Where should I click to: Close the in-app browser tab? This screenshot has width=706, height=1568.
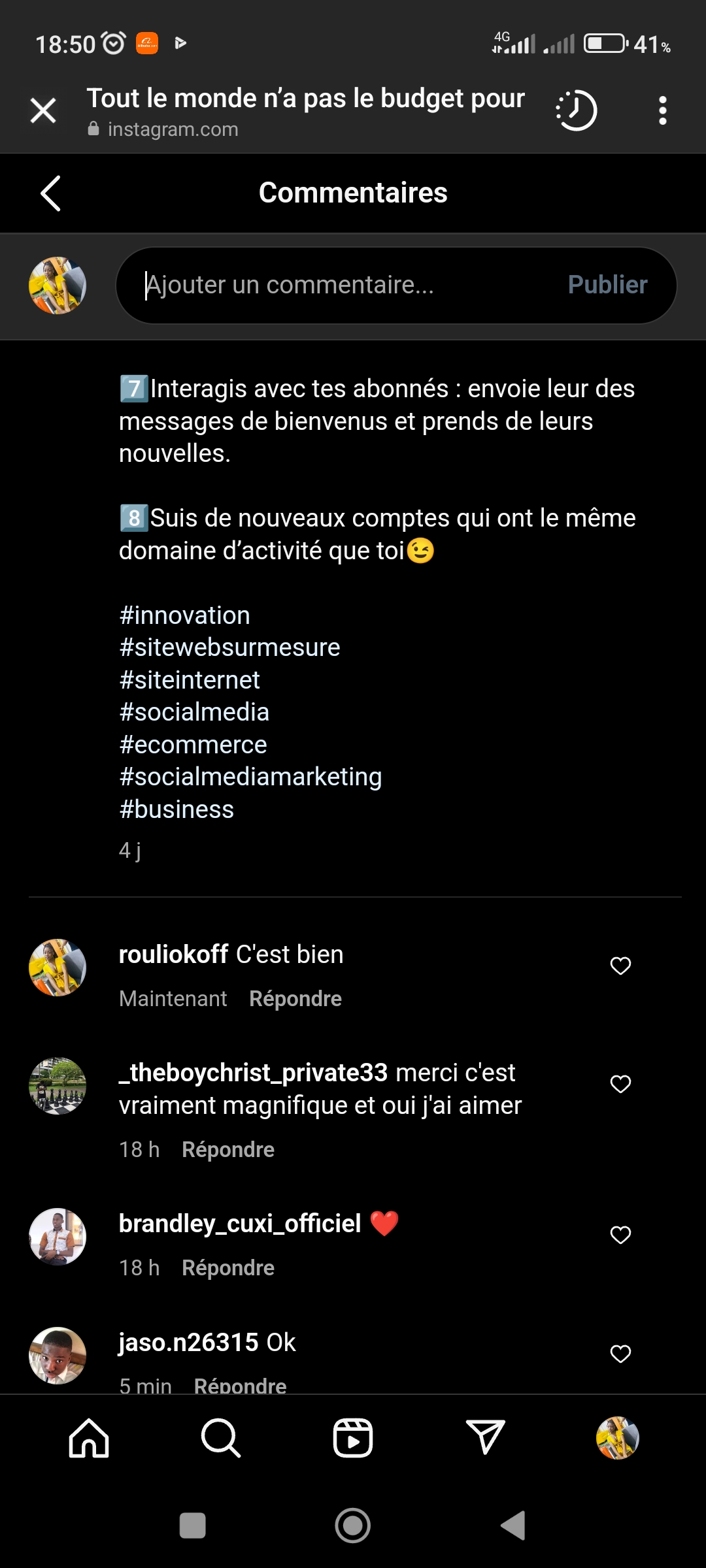(x=43, y=110)
